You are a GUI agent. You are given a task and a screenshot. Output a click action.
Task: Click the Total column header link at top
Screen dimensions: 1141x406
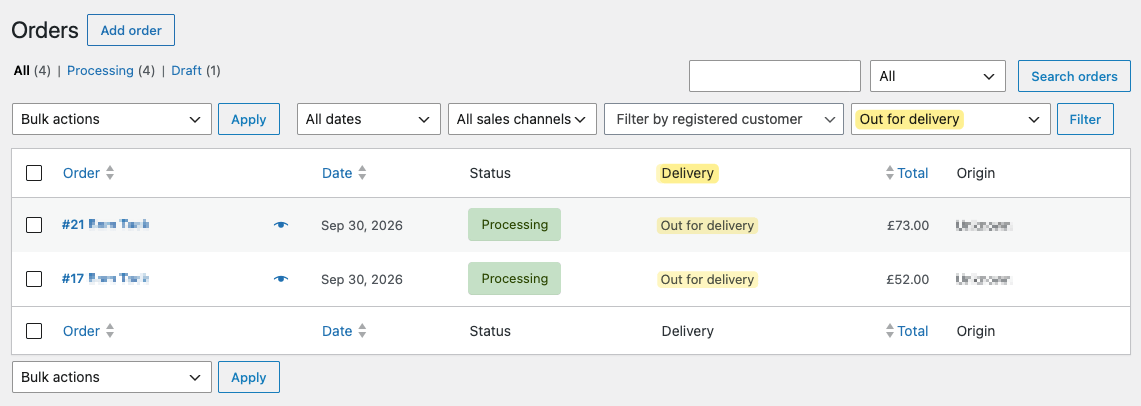913,173
